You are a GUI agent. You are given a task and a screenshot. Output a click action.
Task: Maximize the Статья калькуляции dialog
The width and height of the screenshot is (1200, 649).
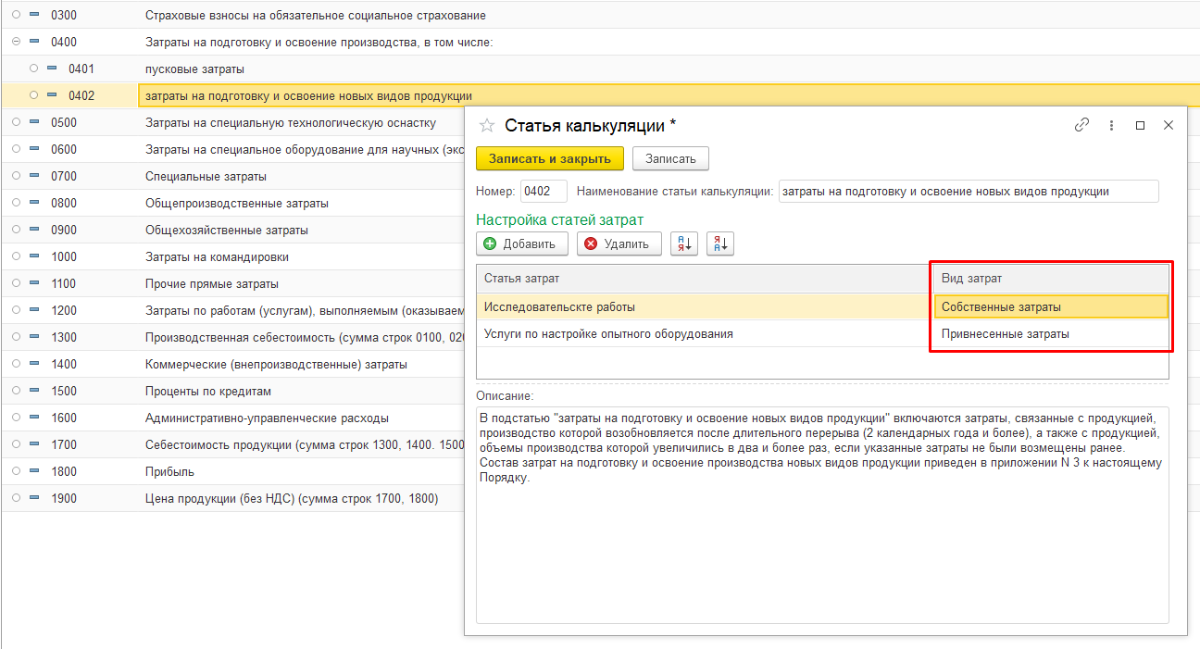tap(1140, 126)
